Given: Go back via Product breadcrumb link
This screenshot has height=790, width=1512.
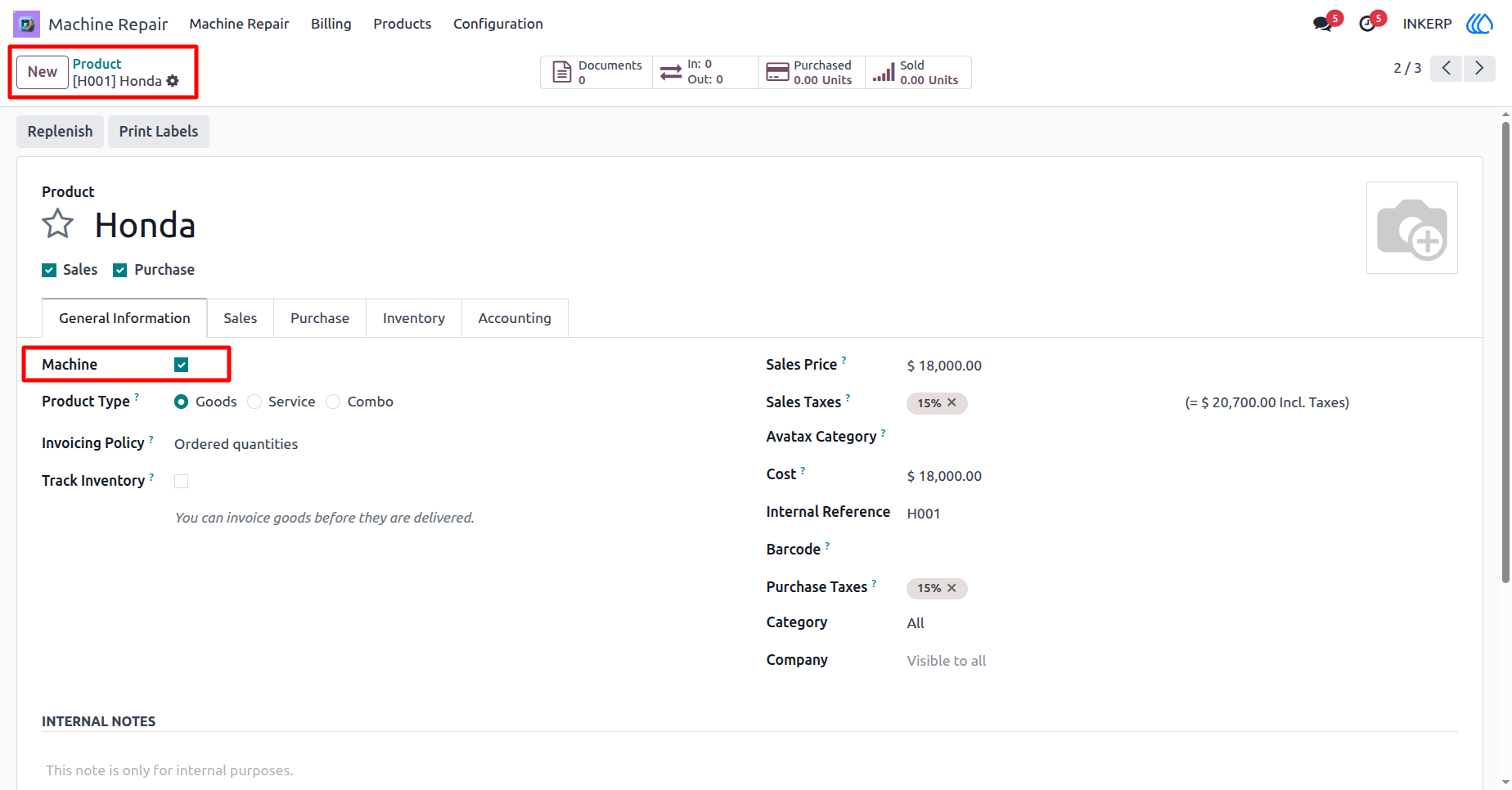Looking at the screenshot, I should pos(97,64).
